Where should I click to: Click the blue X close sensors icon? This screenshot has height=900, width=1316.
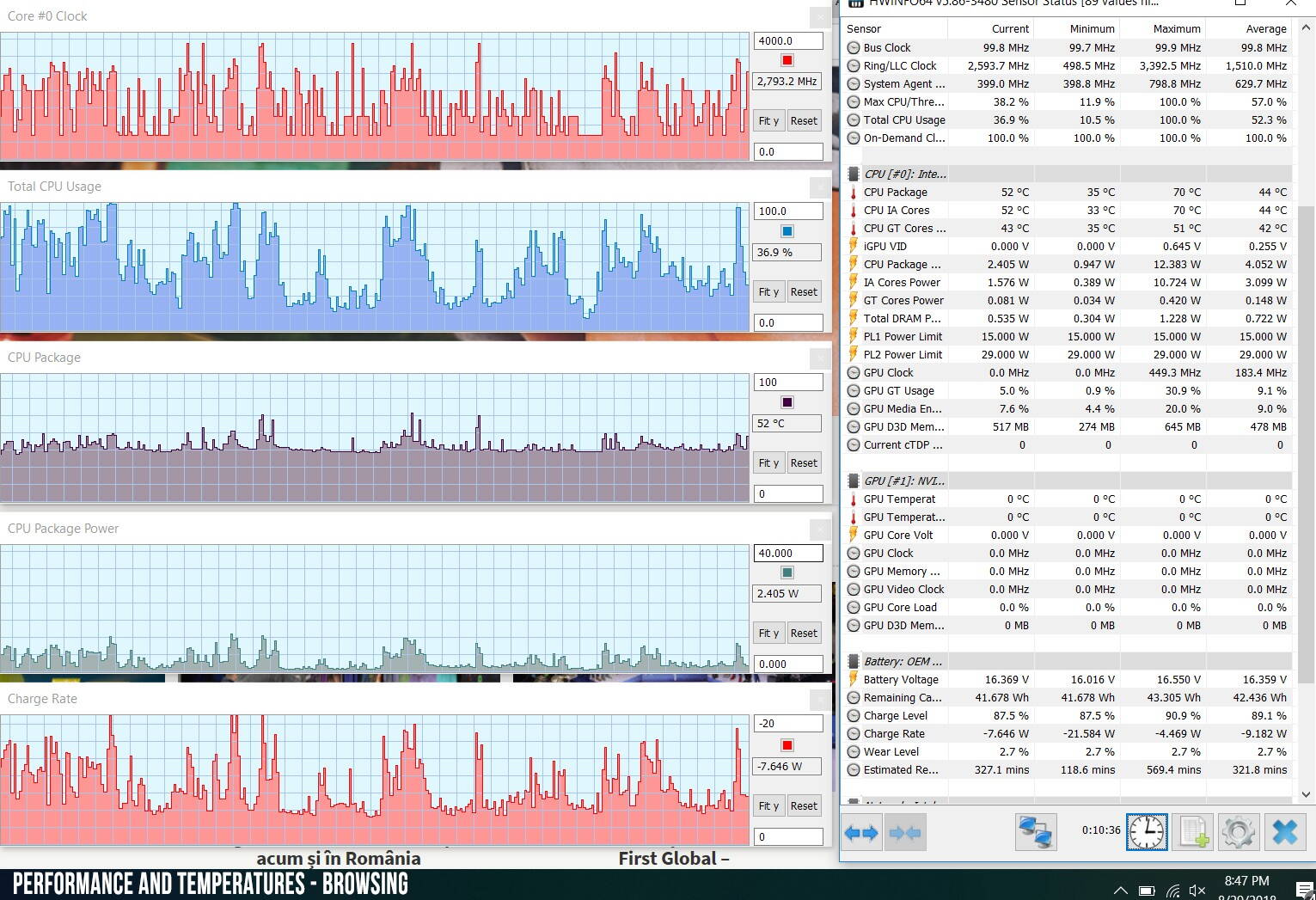point(1285,832)
